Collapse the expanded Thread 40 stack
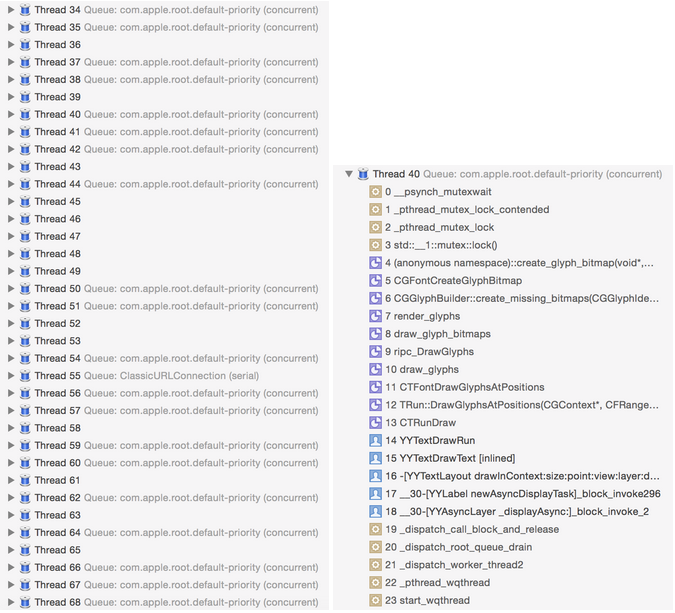This screenshot has width=675, height=613. (x=349, y=174)
